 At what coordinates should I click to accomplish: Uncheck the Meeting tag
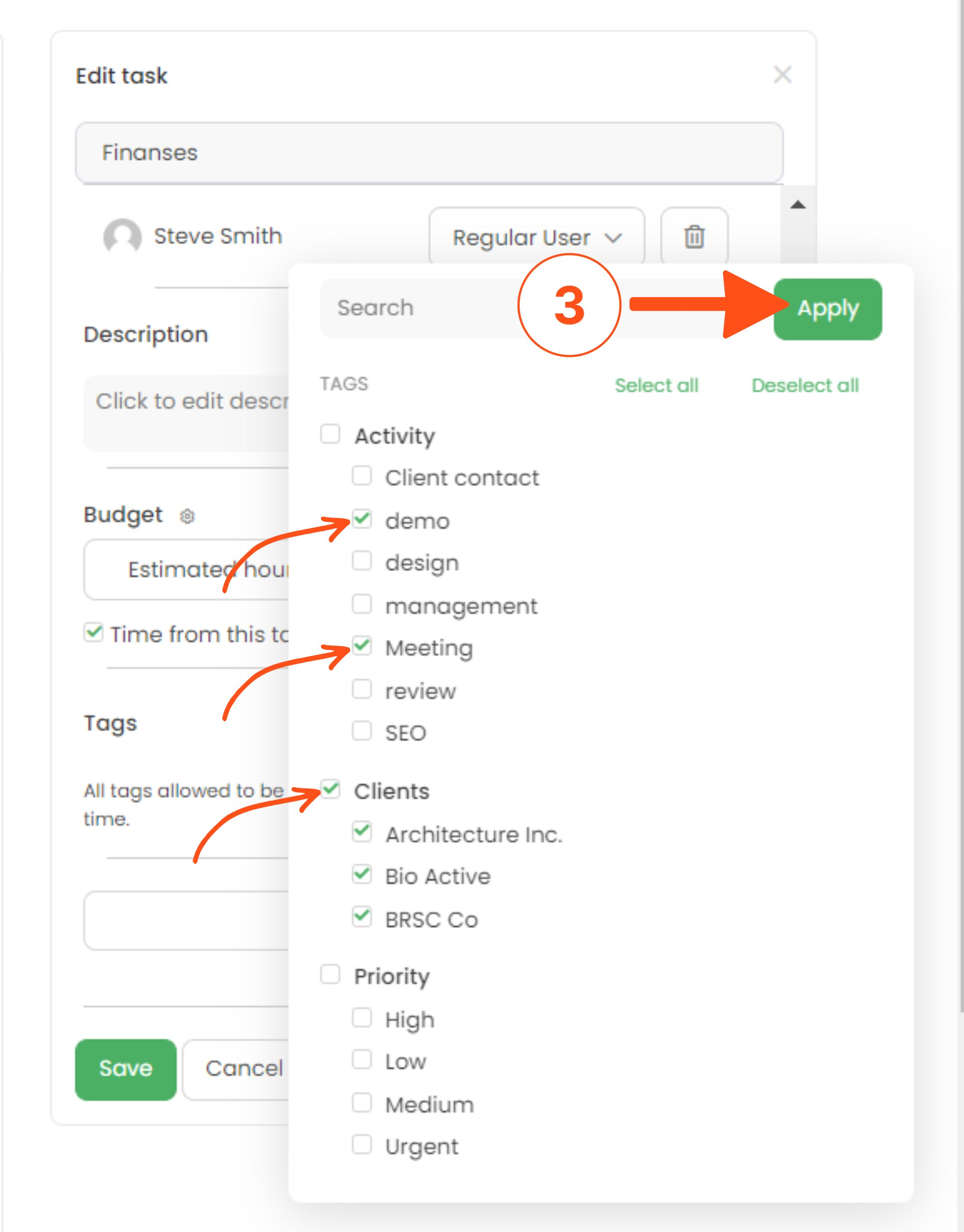pos(362,645)
